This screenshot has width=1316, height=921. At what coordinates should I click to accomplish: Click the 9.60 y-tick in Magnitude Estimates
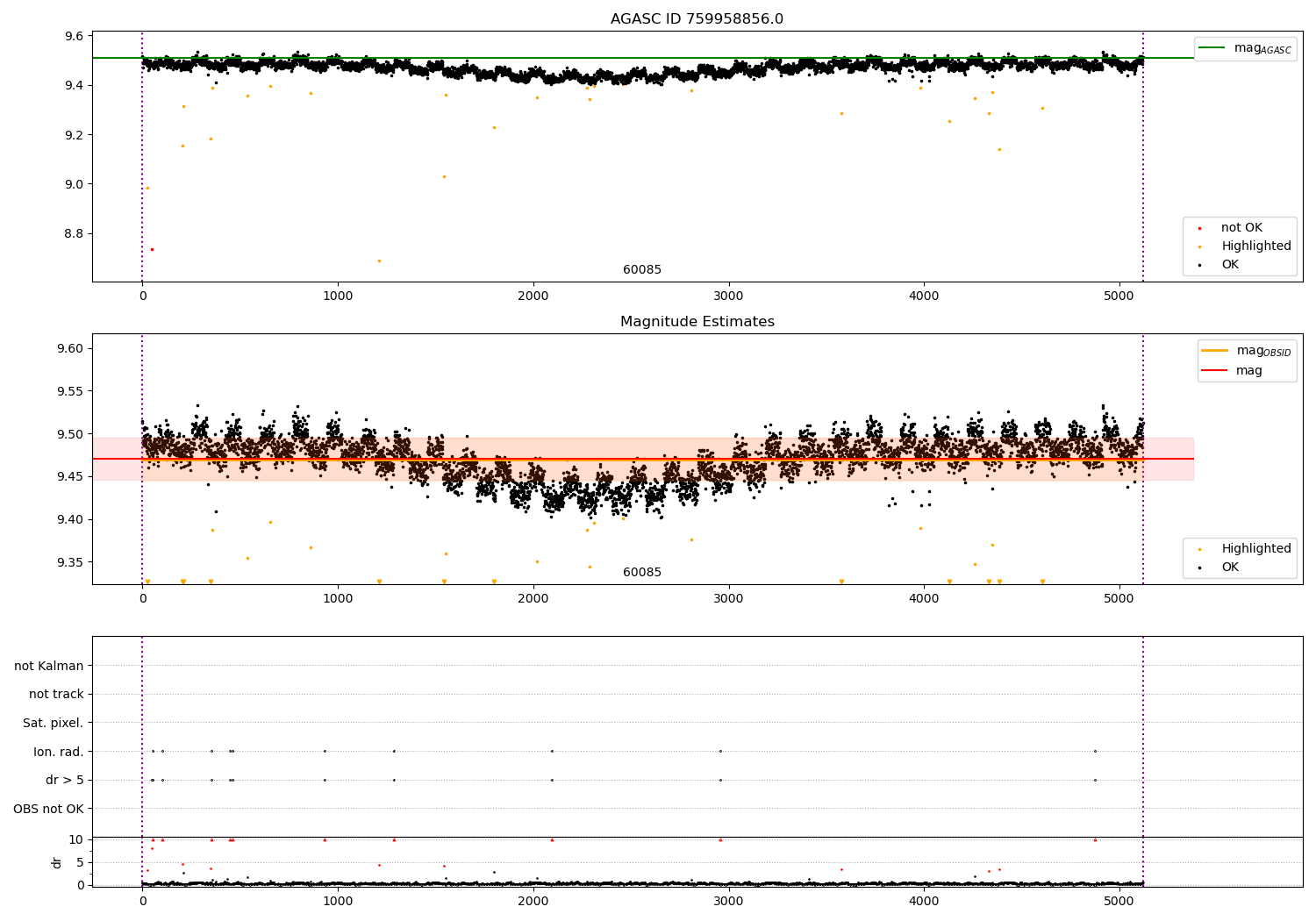pos(70,349)
